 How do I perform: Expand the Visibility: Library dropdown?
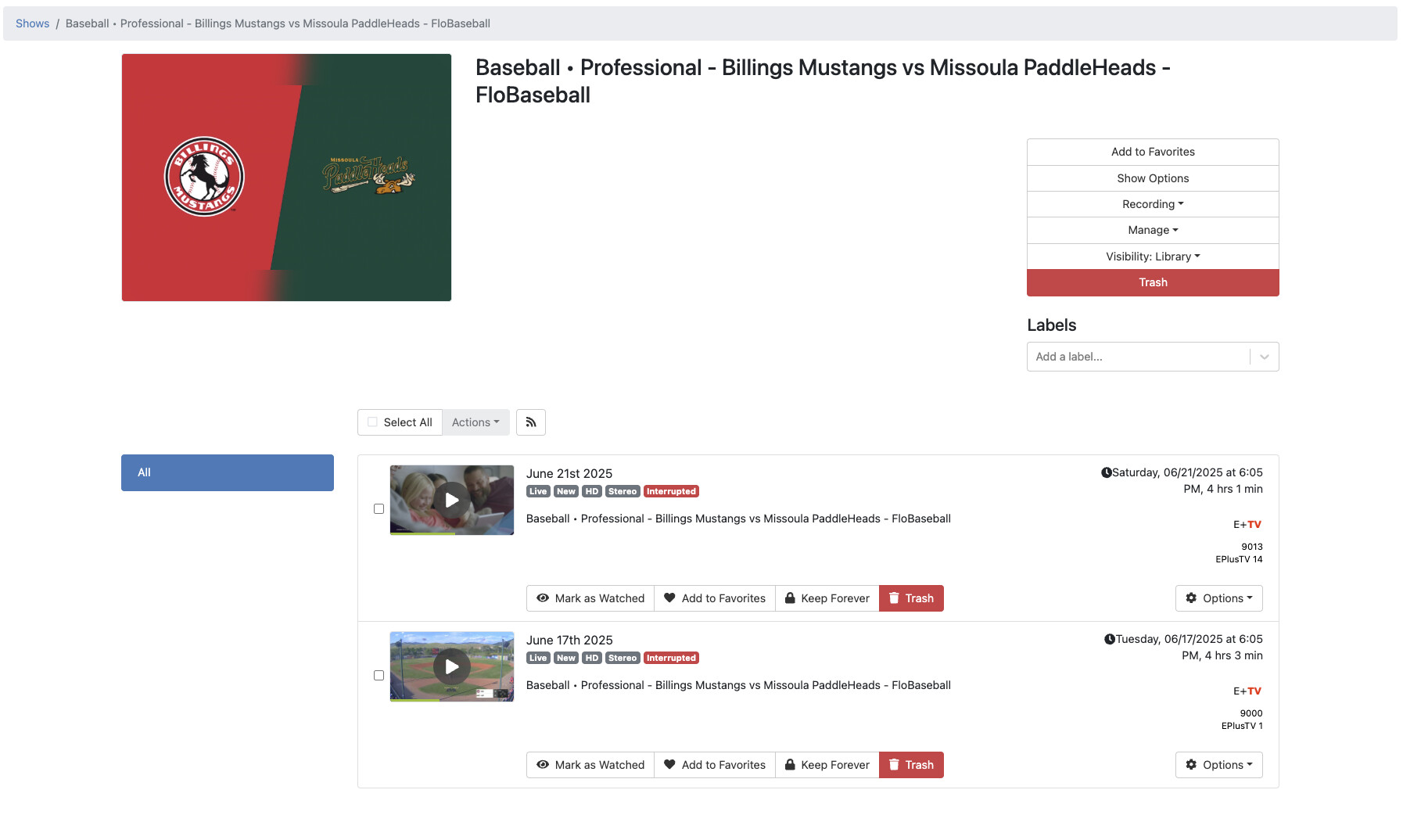(x=1153, y=257)
